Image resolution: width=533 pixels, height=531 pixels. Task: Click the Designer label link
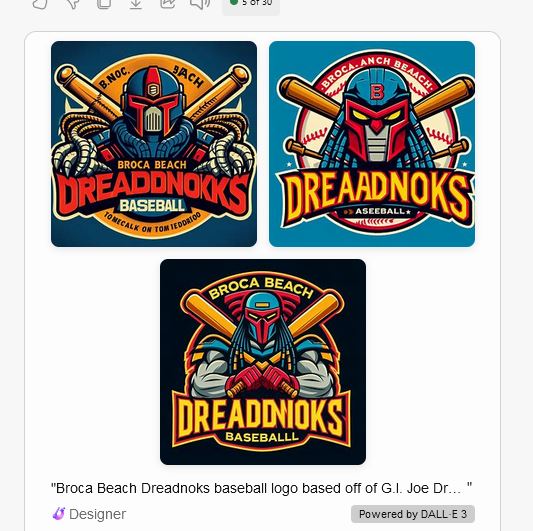point(97,514)
